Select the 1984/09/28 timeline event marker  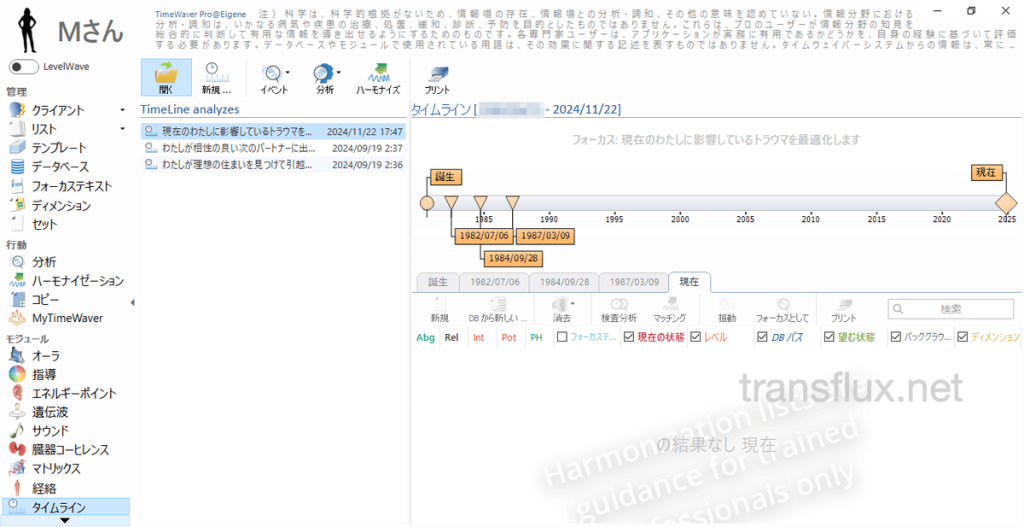(480, 202)
